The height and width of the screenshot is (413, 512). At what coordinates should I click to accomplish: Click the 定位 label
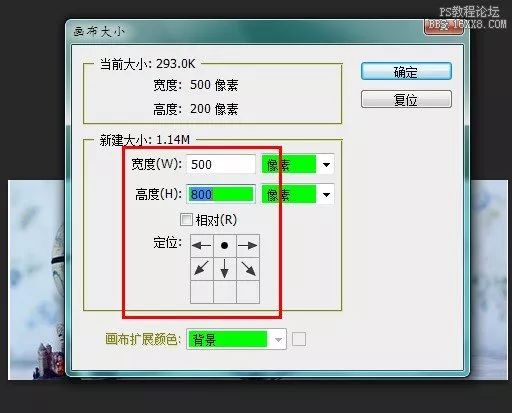pyautogui.click(x=168, y=242)
